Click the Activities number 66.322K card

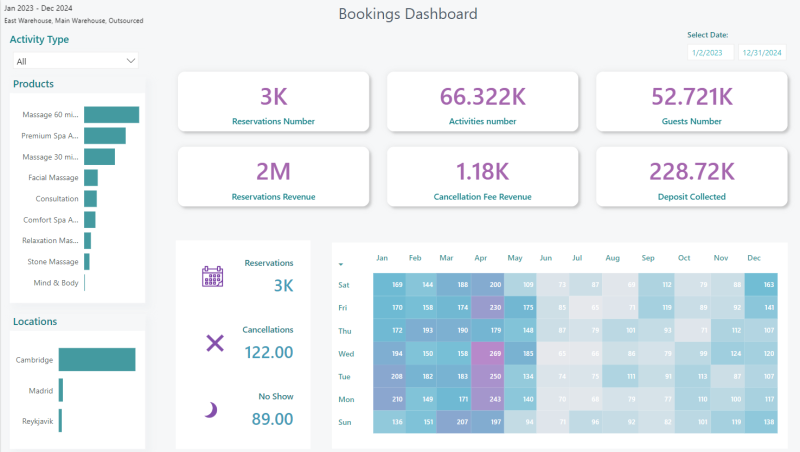[483, 102]
